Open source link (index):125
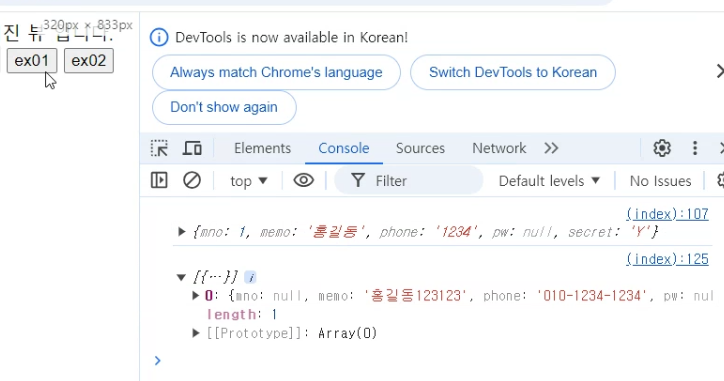This screenshot has height=381, width=724. 667,259
